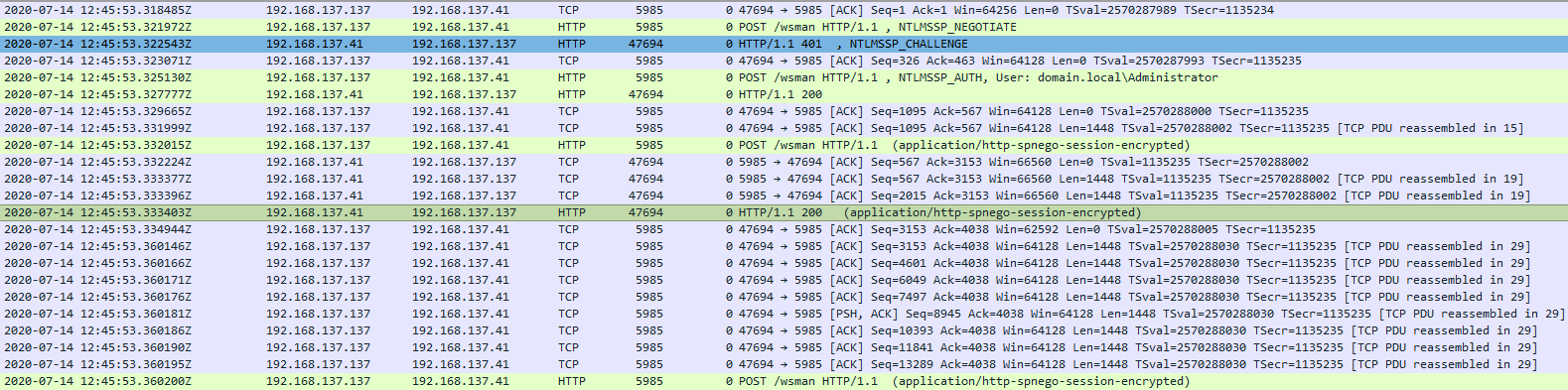The width and height of the screenshot is (1568, 390).
Task: Select the [PSH, ACK] packet with Seq=8945
Action: click(784, 314)
